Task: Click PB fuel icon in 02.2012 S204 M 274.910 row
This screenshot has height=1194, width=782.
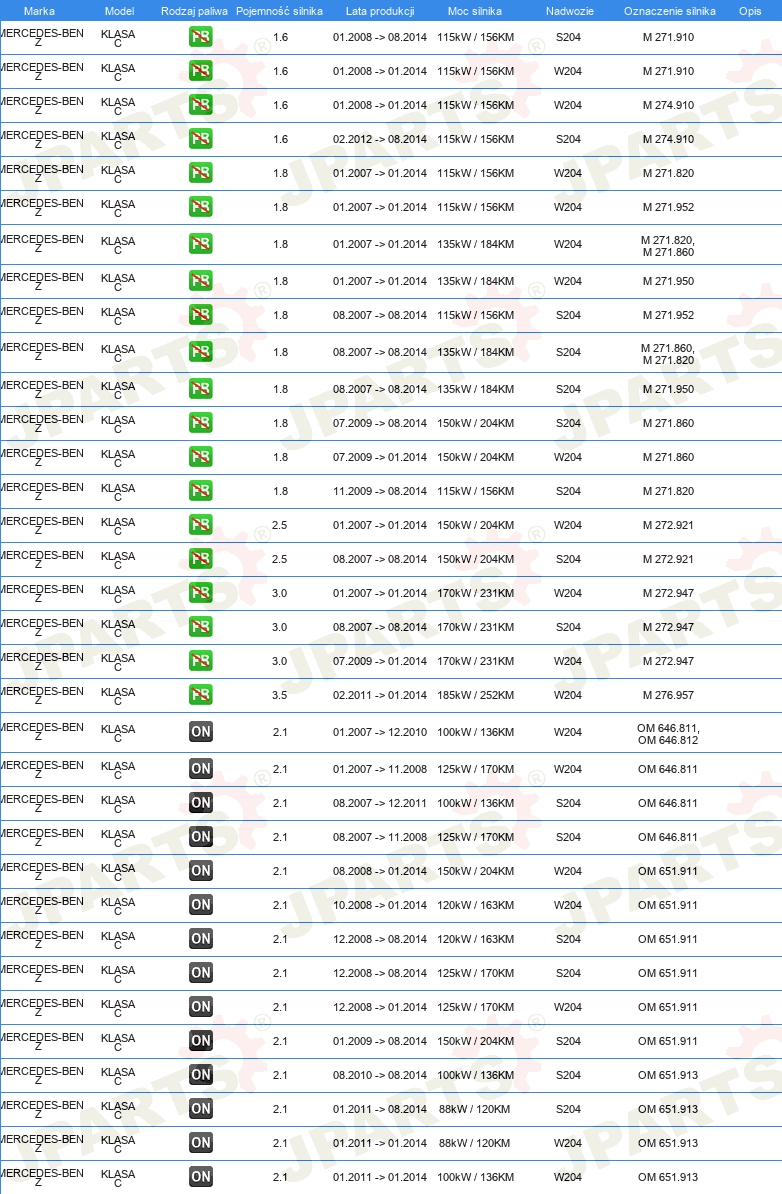Action: pos(200,139)
